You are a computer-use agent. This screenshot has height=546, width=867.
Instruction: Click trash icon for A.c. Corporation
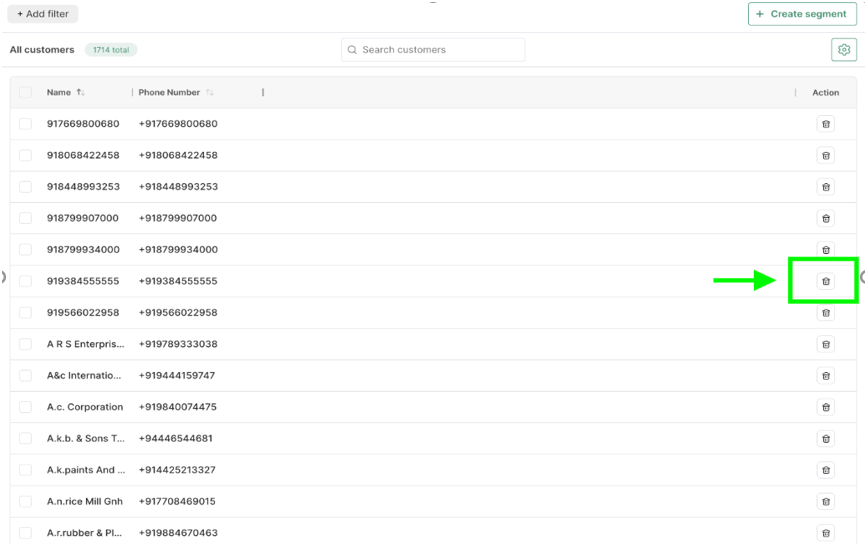[x=825, y=407]
